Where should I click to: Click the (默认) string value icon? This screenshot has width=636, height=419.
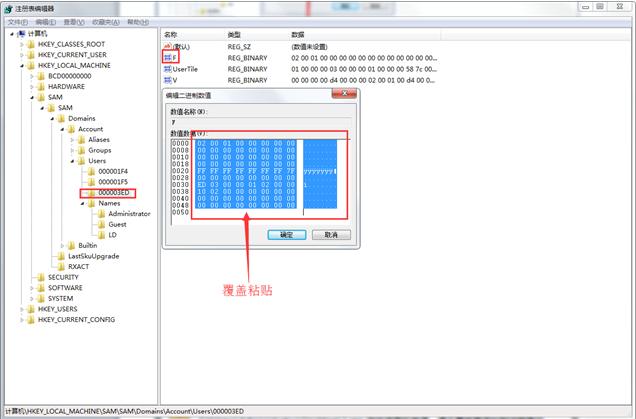coord(168,47)
